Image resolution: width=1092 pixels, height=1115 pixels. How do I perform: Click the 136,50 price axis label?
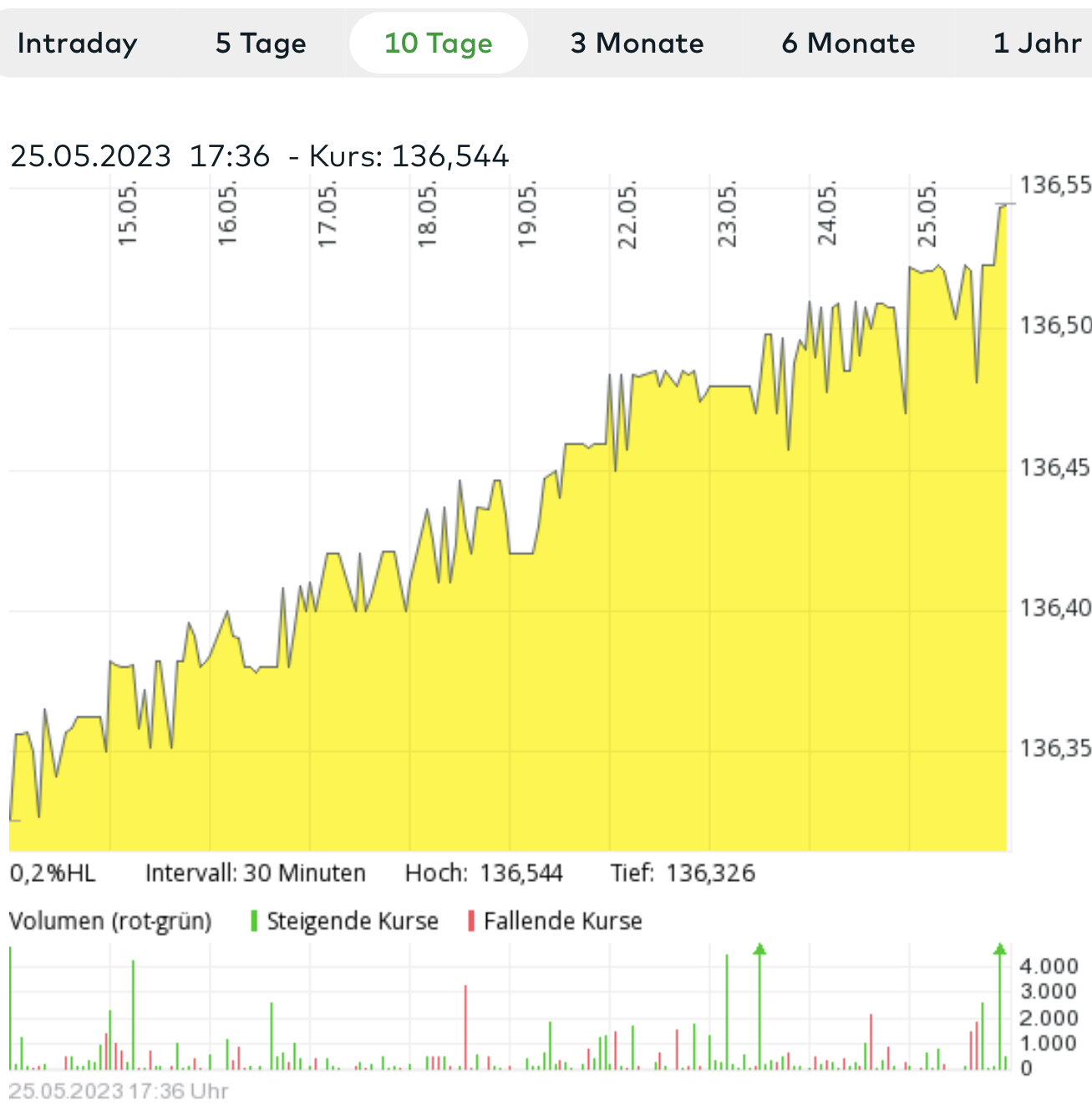point(1055,325)
